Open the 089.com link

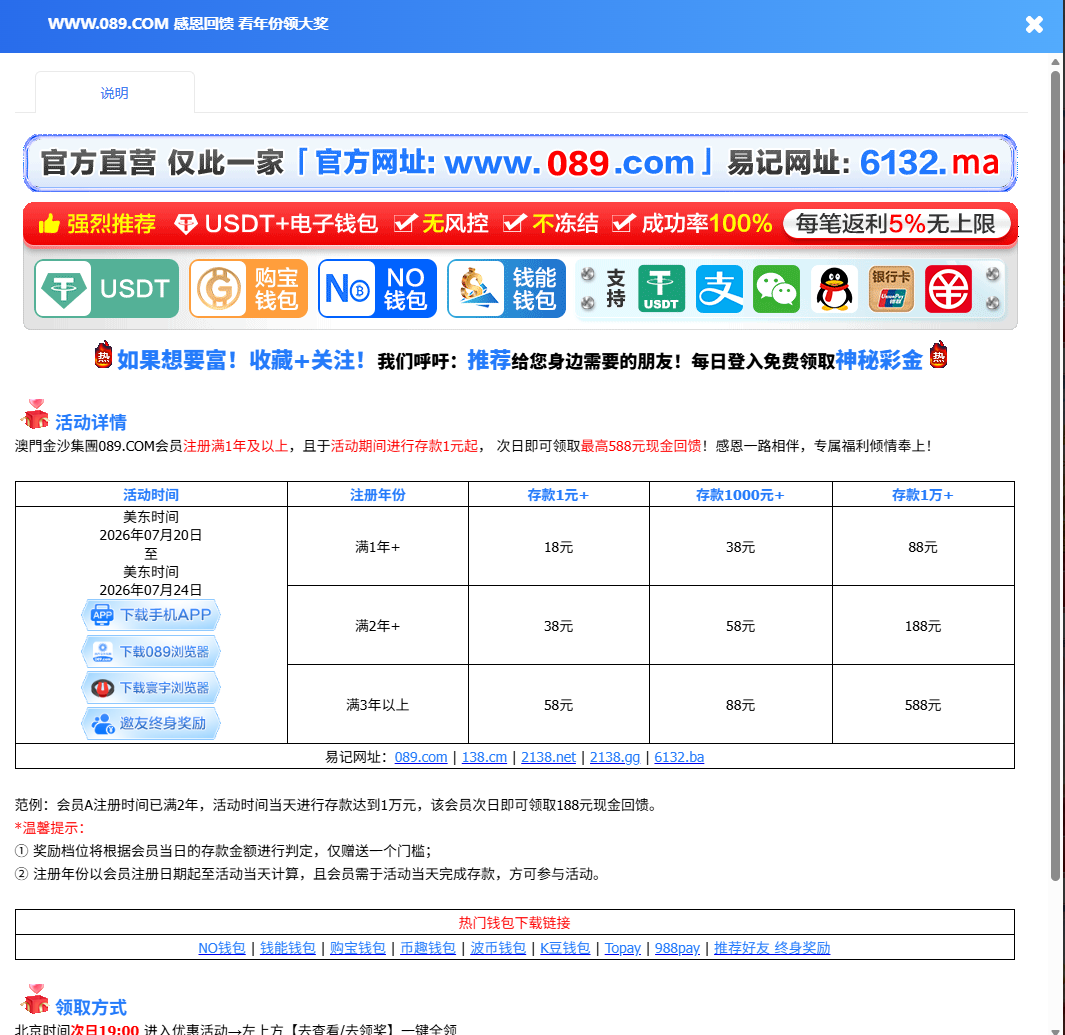[x=420, y=757]
